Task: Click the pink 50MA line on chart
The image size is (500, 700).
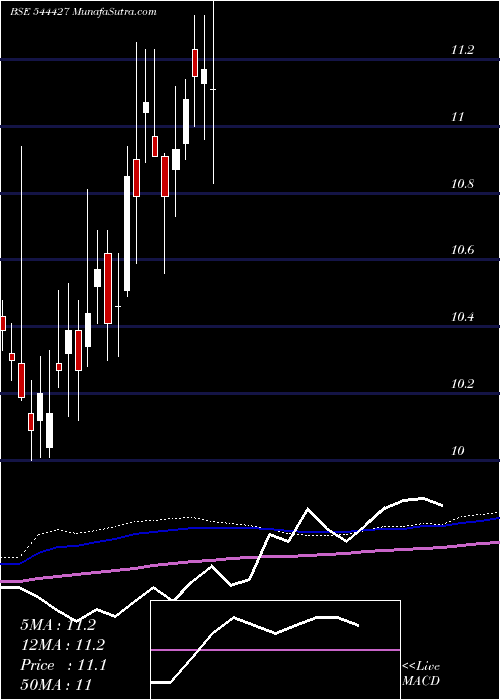Action: coord(250,558)
